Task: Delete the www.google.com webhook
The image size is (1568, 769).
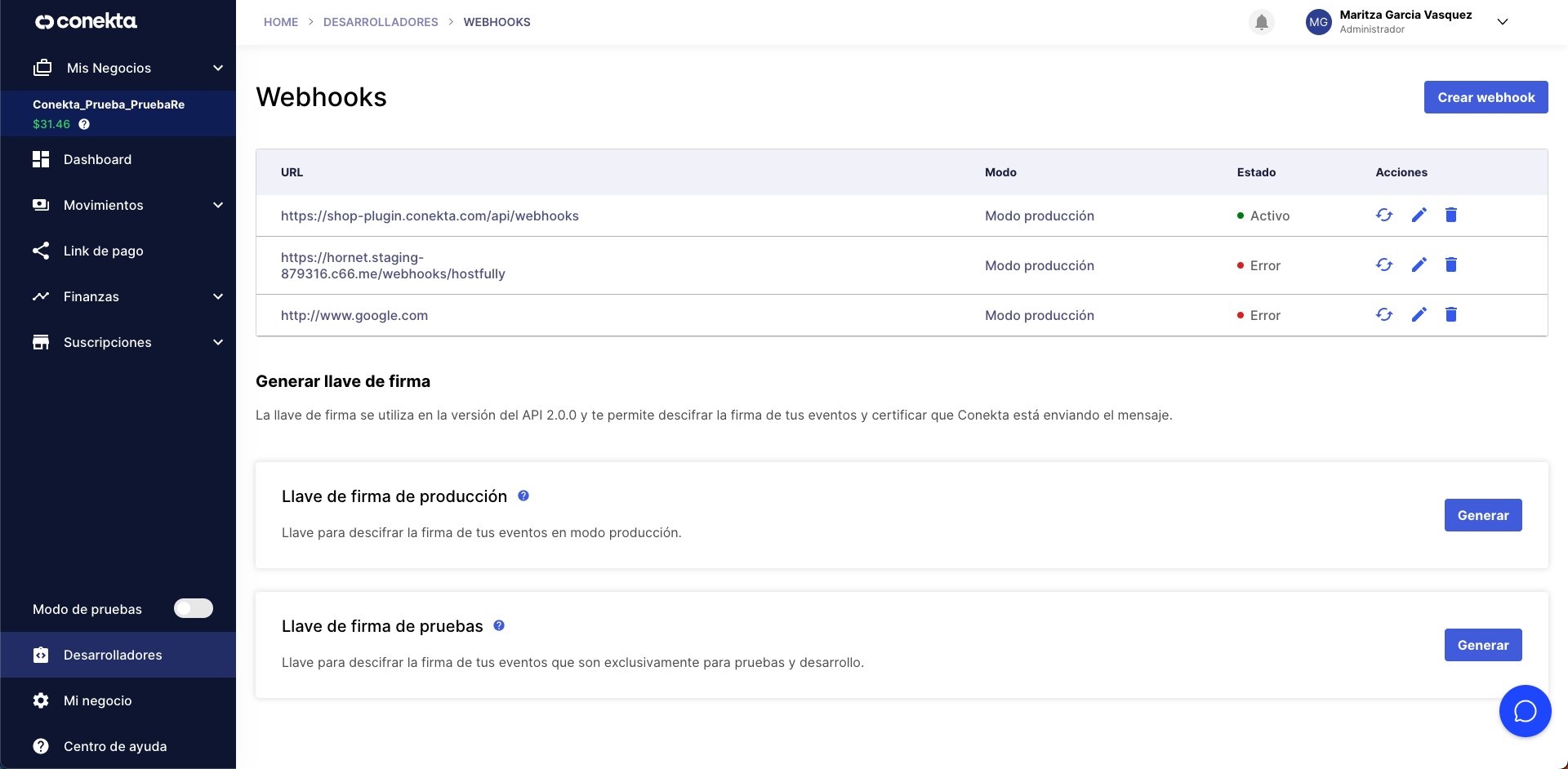Action: point(1452,314)
